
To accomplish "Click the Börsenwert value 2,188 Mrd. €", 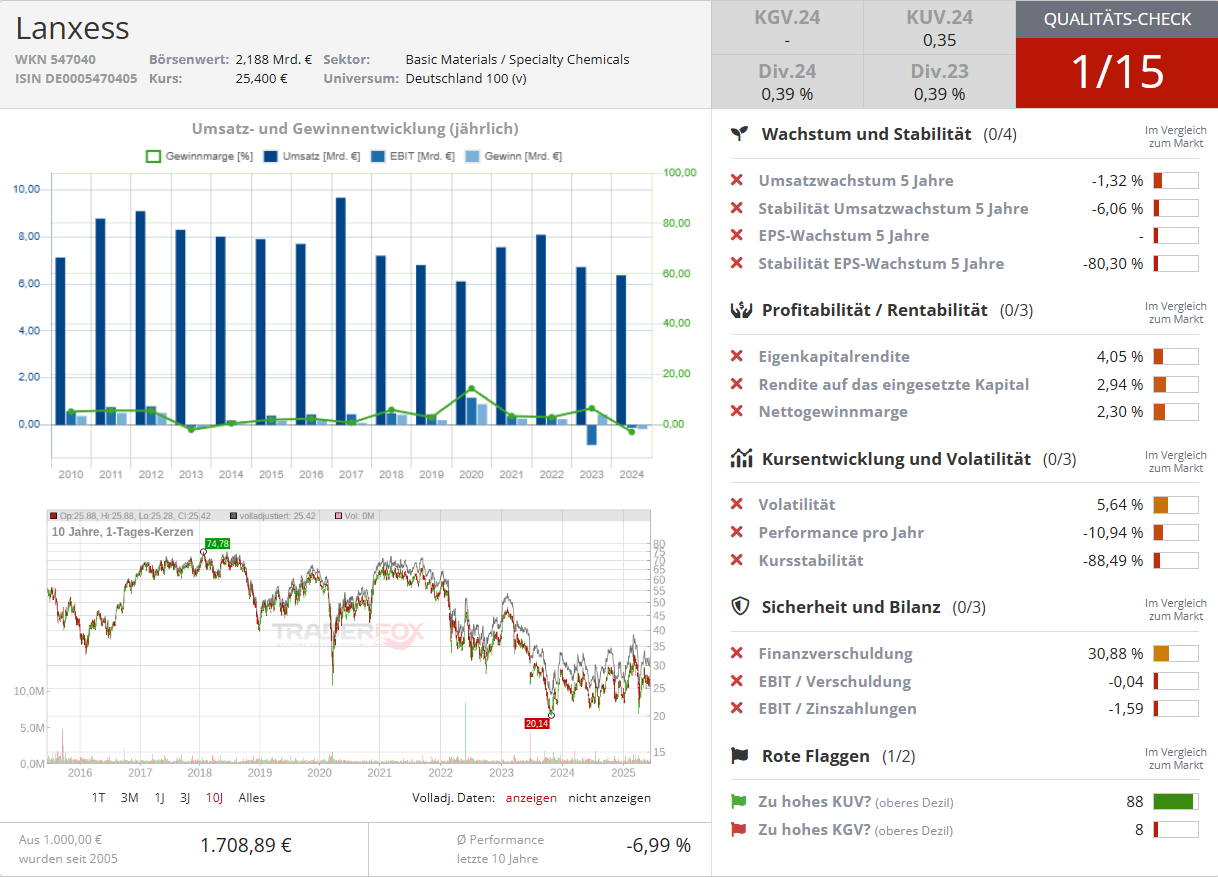I will tap(274, 59).
